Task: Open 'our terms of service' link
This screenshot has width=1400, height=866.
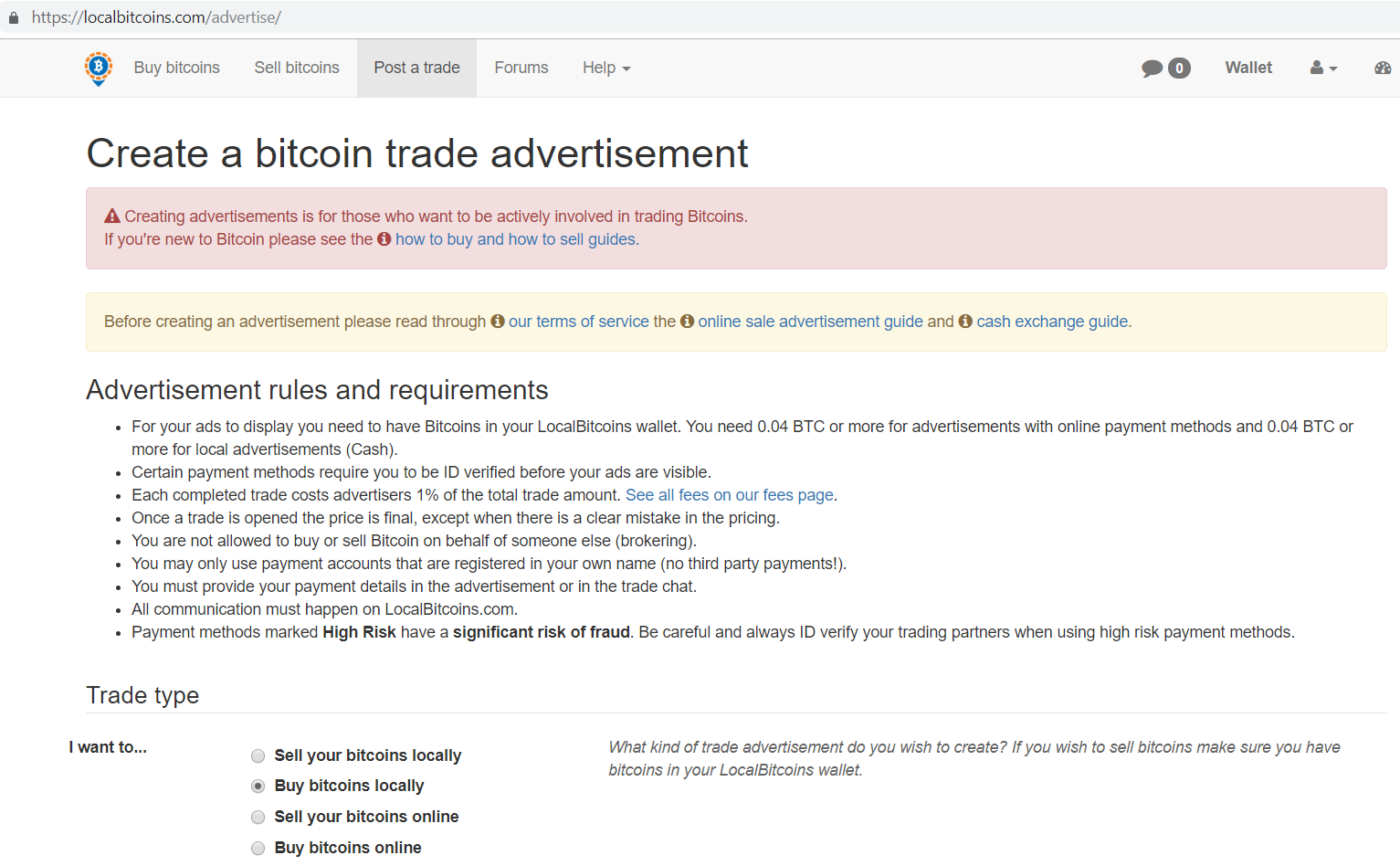Action: click(579, 322)
